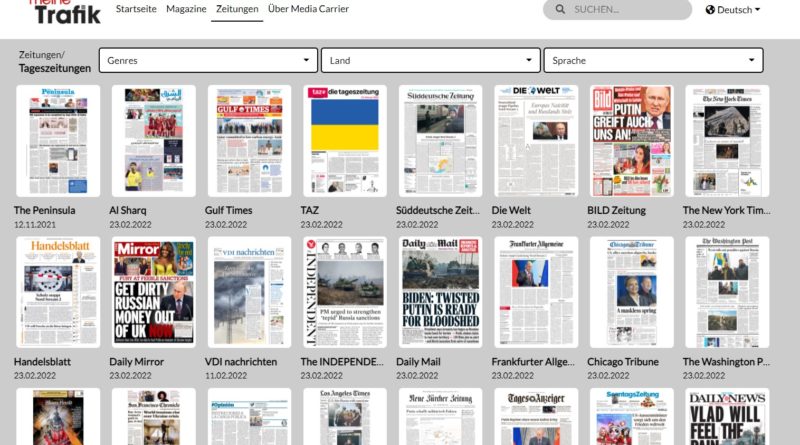
Task: Open The New York Times cover
Action: click(727, 141)
